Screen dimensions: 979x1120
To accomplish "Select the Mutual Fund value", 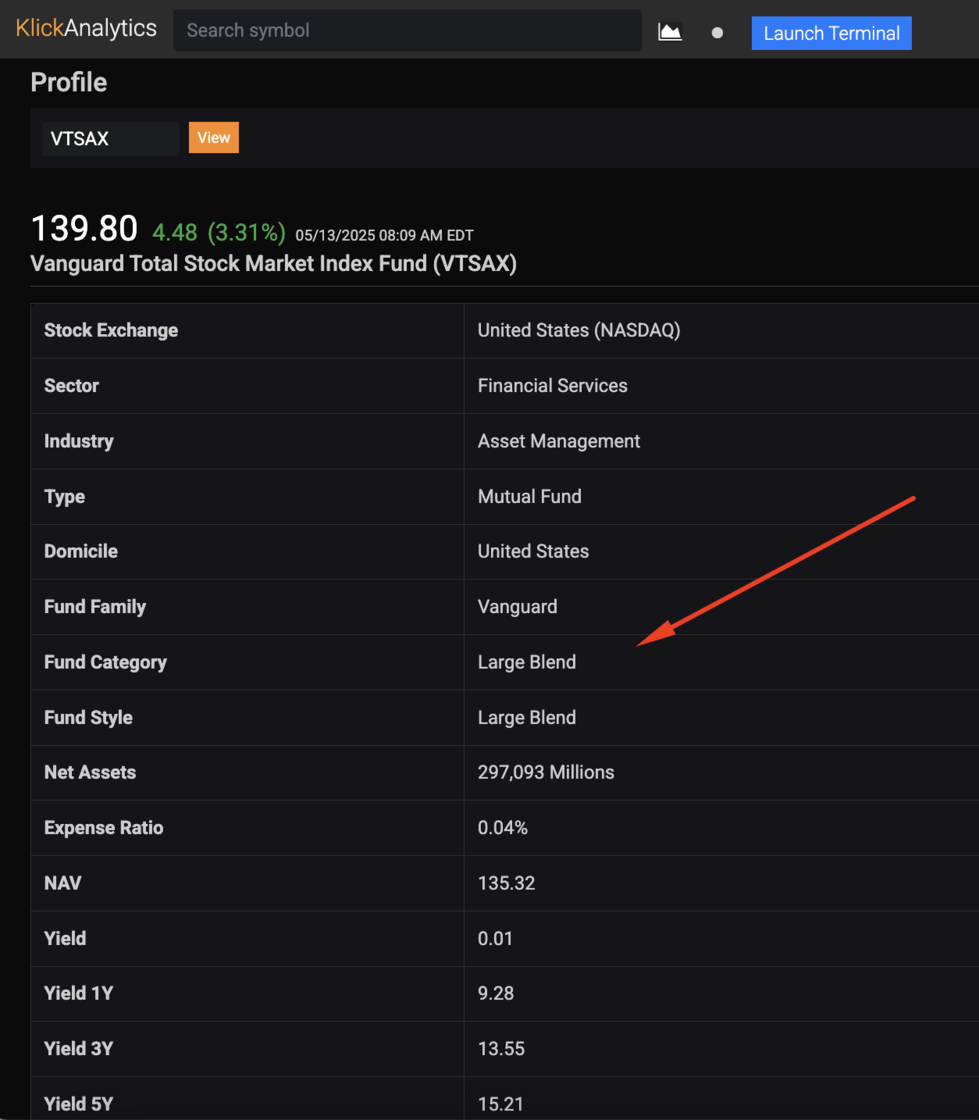I will [x=530, y=496].
